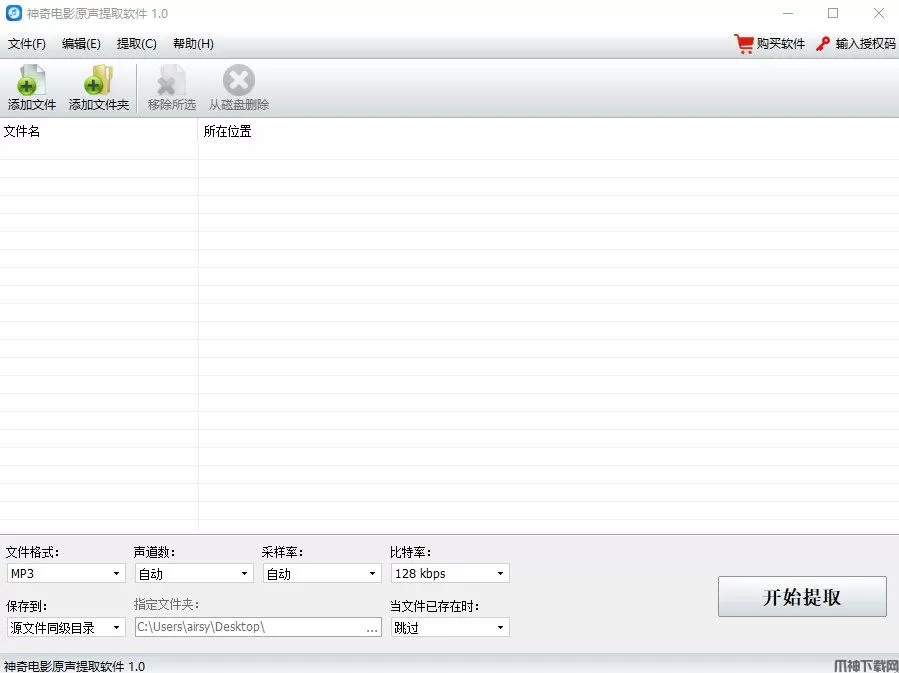Expand the Channels (声道数) dropdown
Image resolution: width=899 pixels, height=673 pixels.
click(193, 573)
